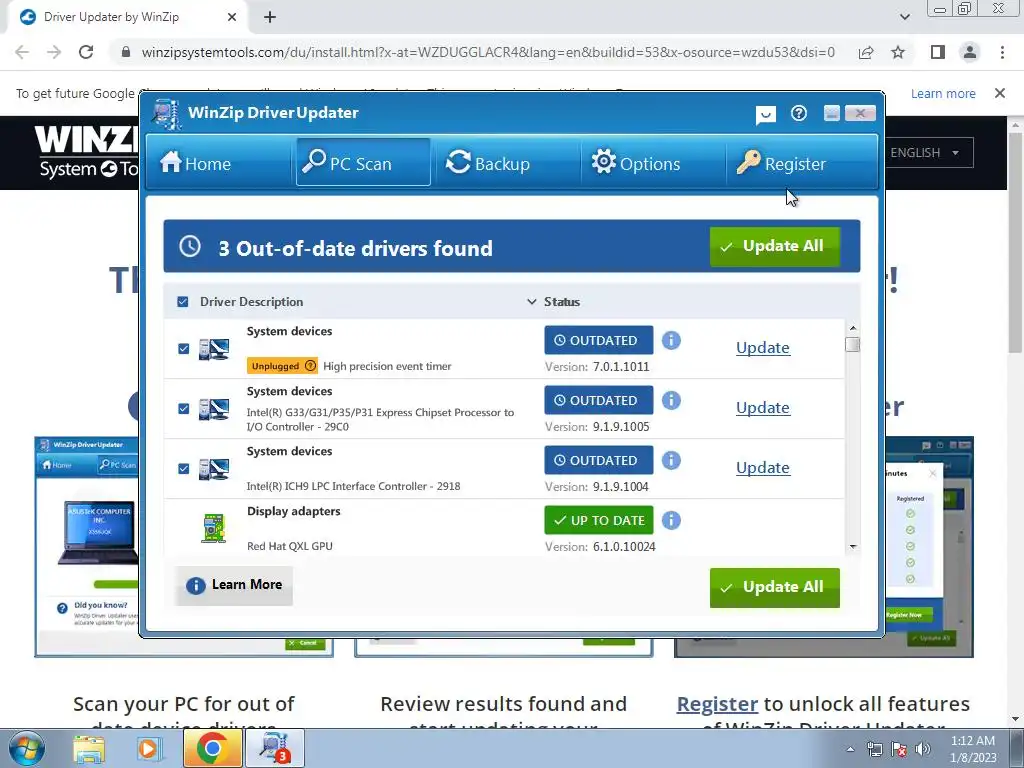Open media player from taskbar
The height and width of the screenshot is (768, 1024).
coord(148,749)
